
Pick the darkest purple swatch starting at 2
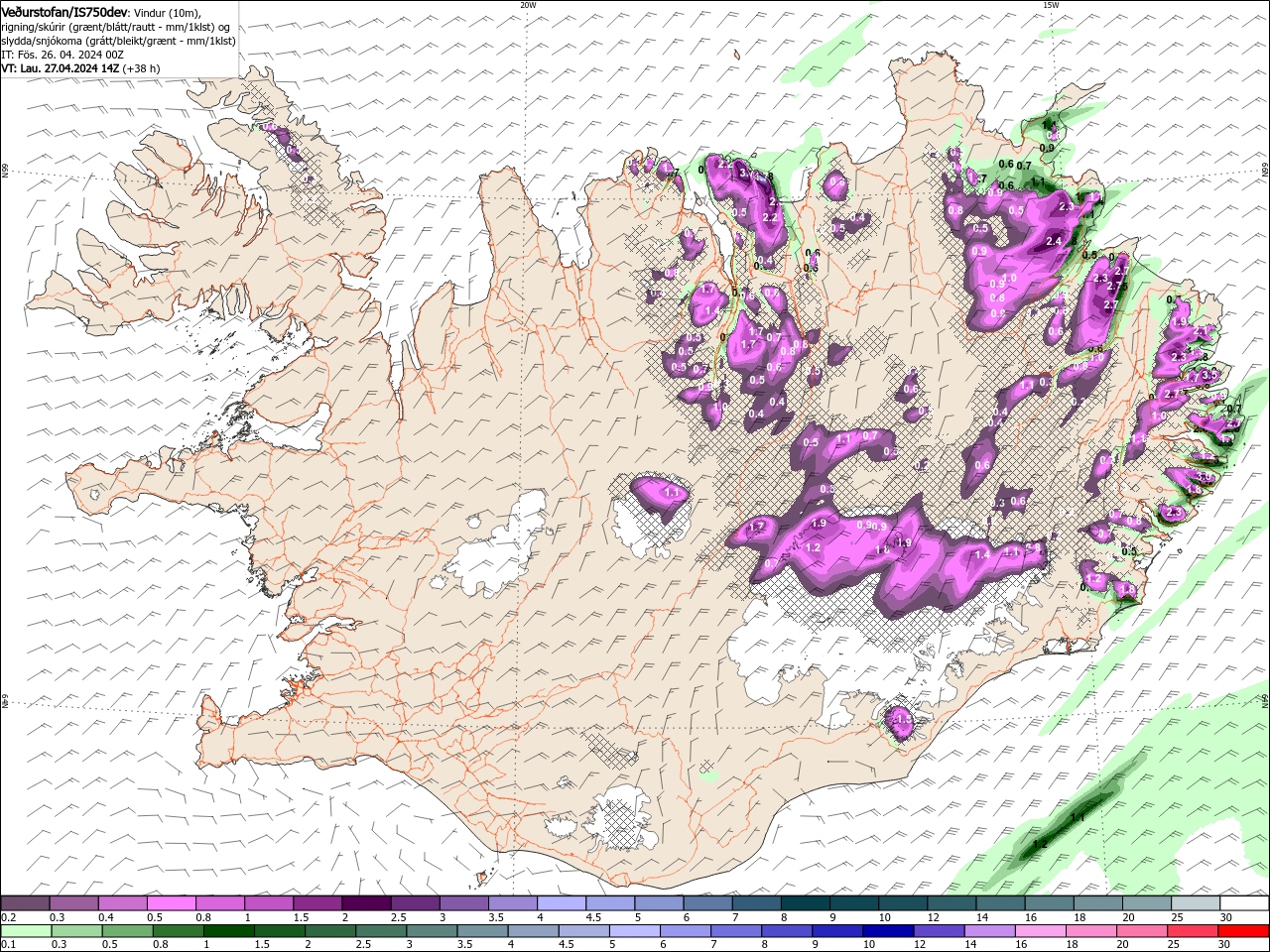coord(366,903)
